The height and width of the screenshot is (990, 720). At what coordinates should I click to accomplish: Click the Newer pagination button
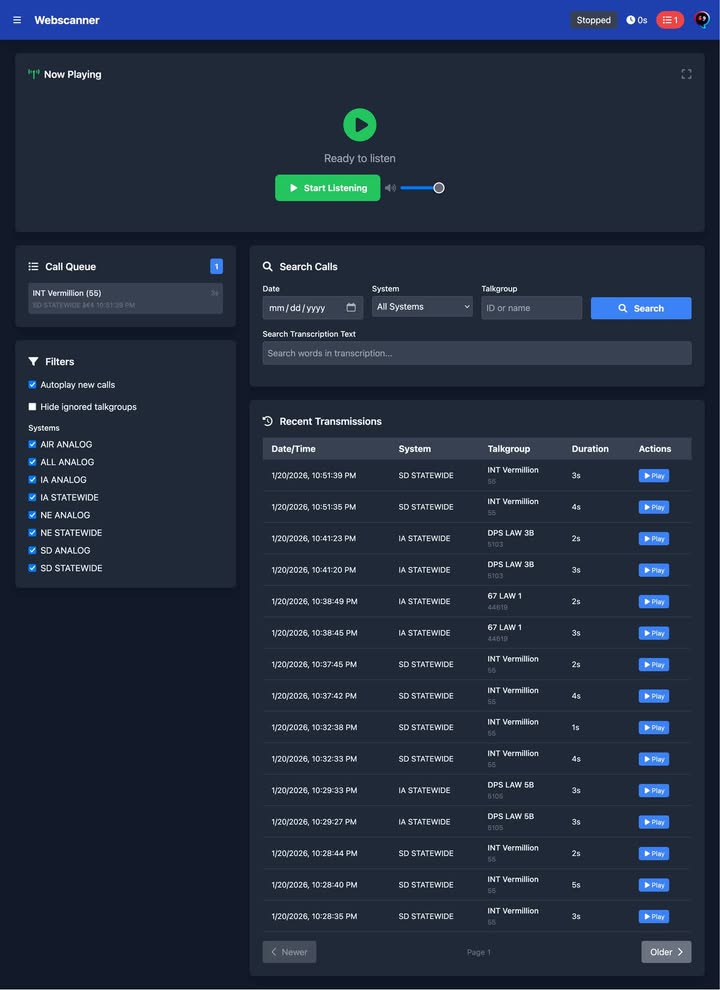pyautogui.click(x=289, y=952)
